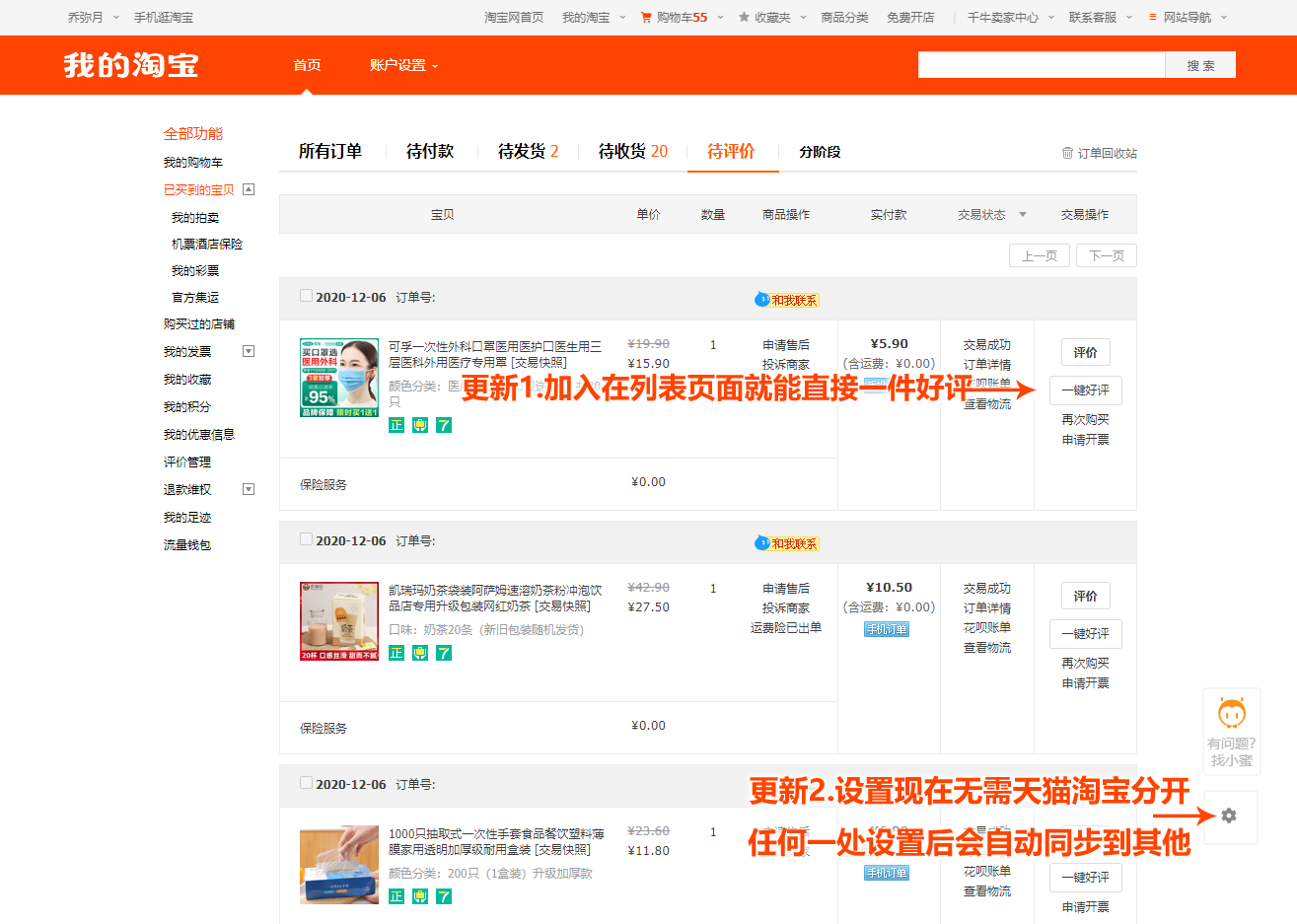Click 投诉商家 for the milk tea order
1297x924 pixels.
pyautogui.click(x=786, y=608)
